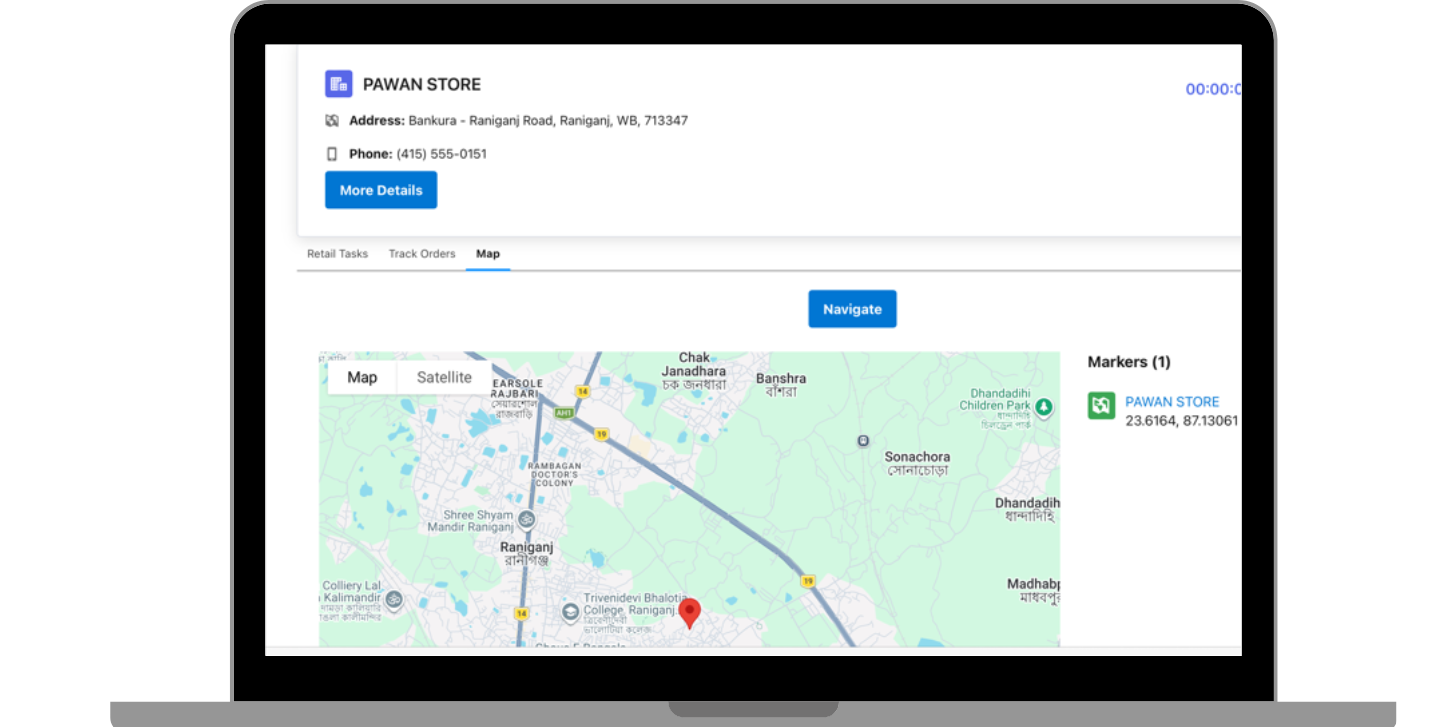
Task: Click the Banshra map label
Action: [x=781, y=385]
